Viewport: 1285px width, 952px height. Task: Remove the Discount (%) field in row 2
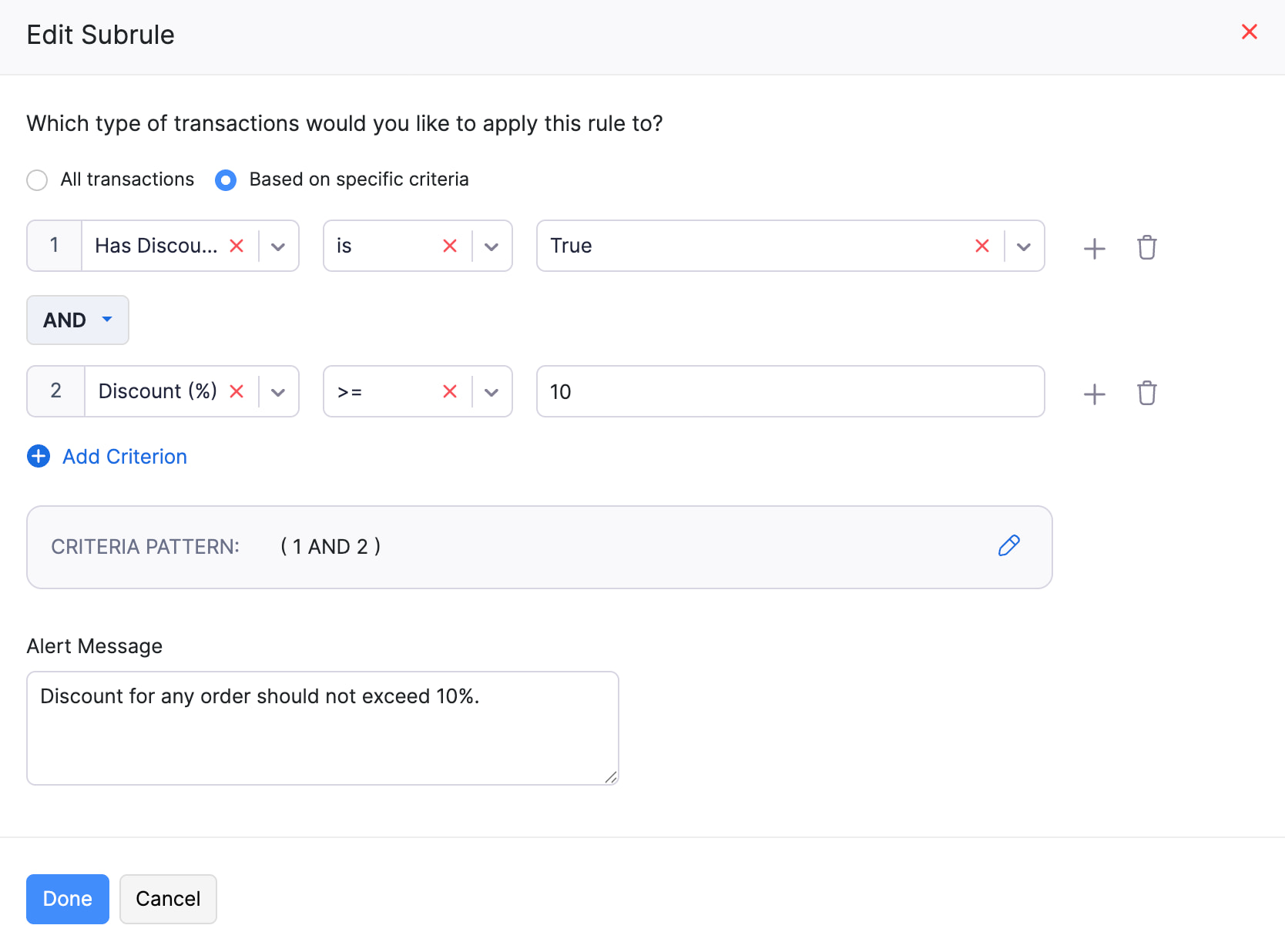click(x=237, y=391)
